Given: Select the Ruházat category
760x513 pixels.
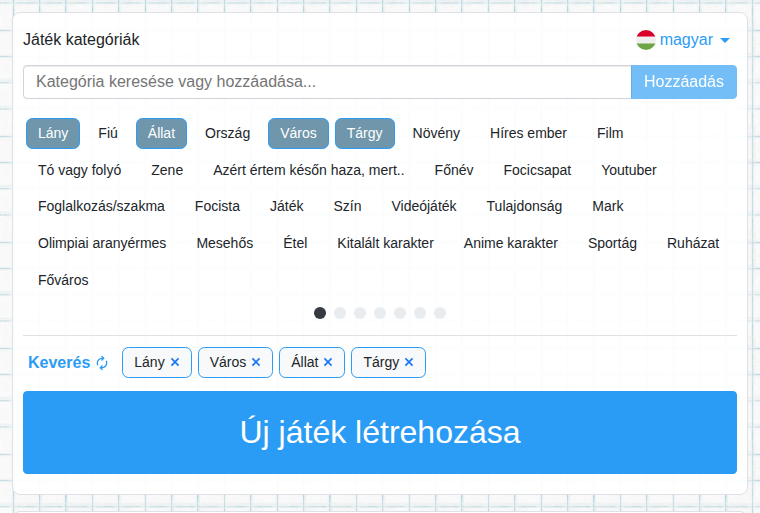Looking at the screenshot, I should coord(693,243).
